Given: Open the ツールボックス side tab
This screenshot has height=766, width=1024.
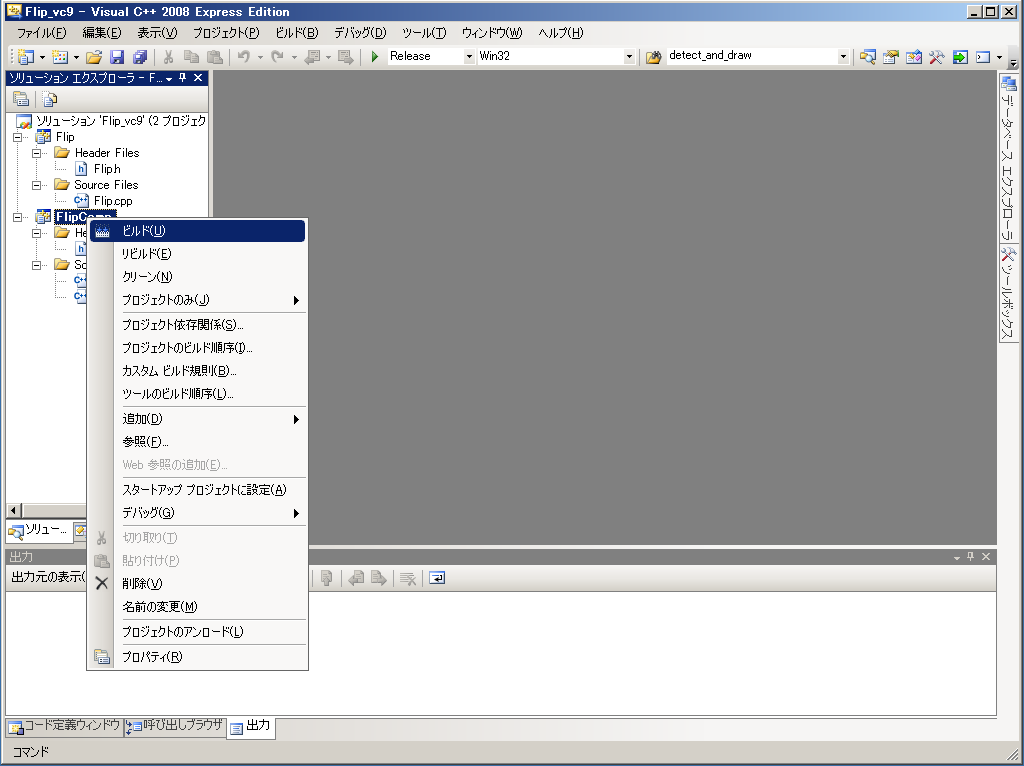Looking at the screenshot, I should [1008, 293].
